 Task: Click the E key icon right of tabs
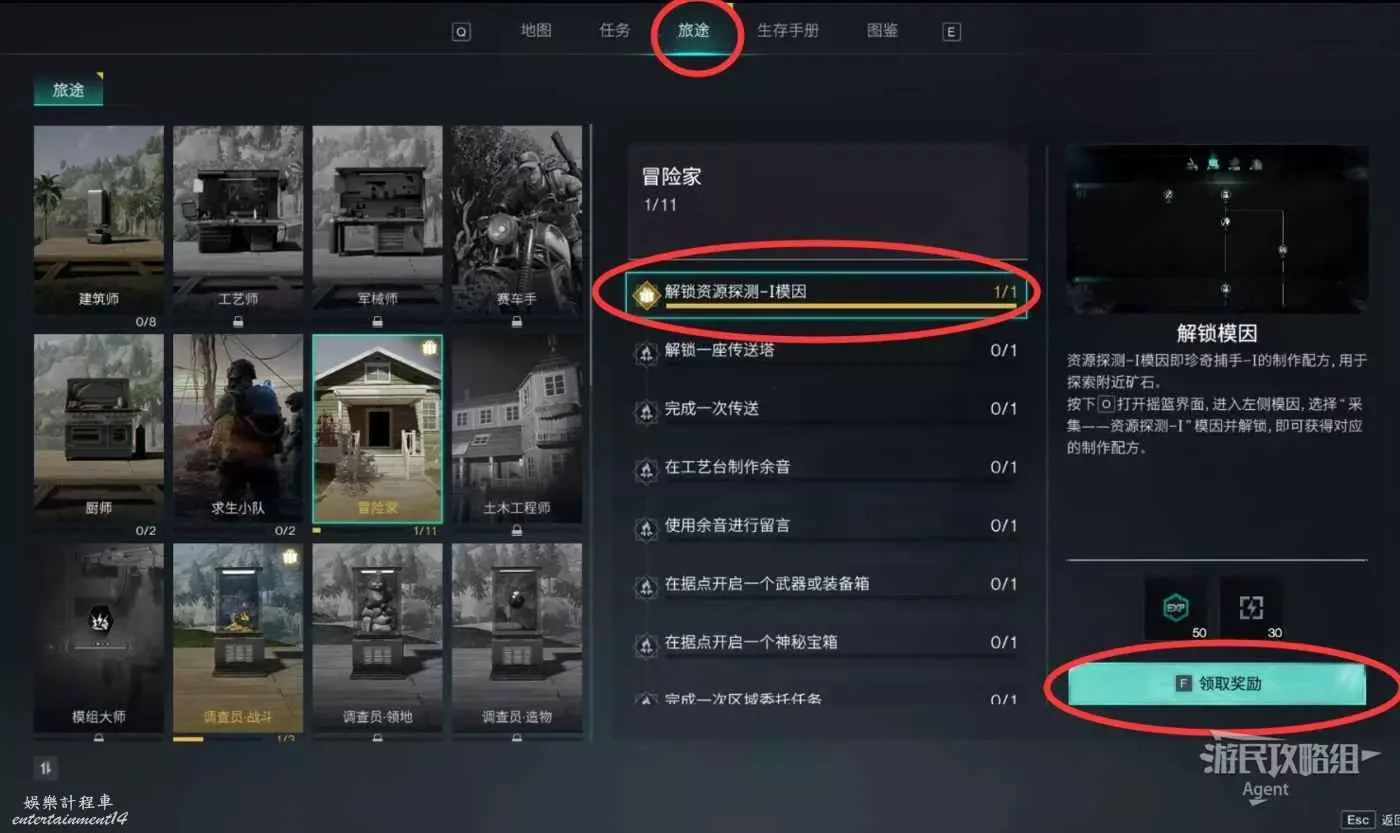(x=951, y=32)
